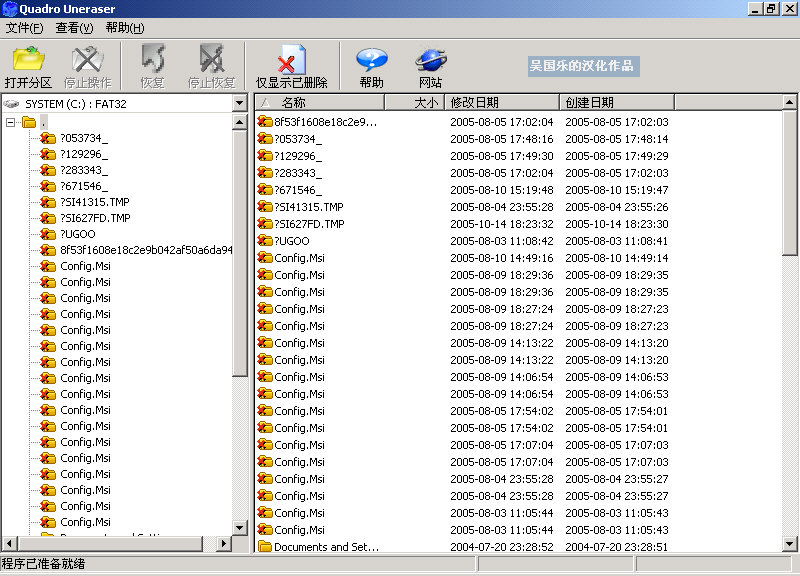Click created date 2005-08-03 11:08:41
This screenshot has height=576, width=800.
click(617, 241)
